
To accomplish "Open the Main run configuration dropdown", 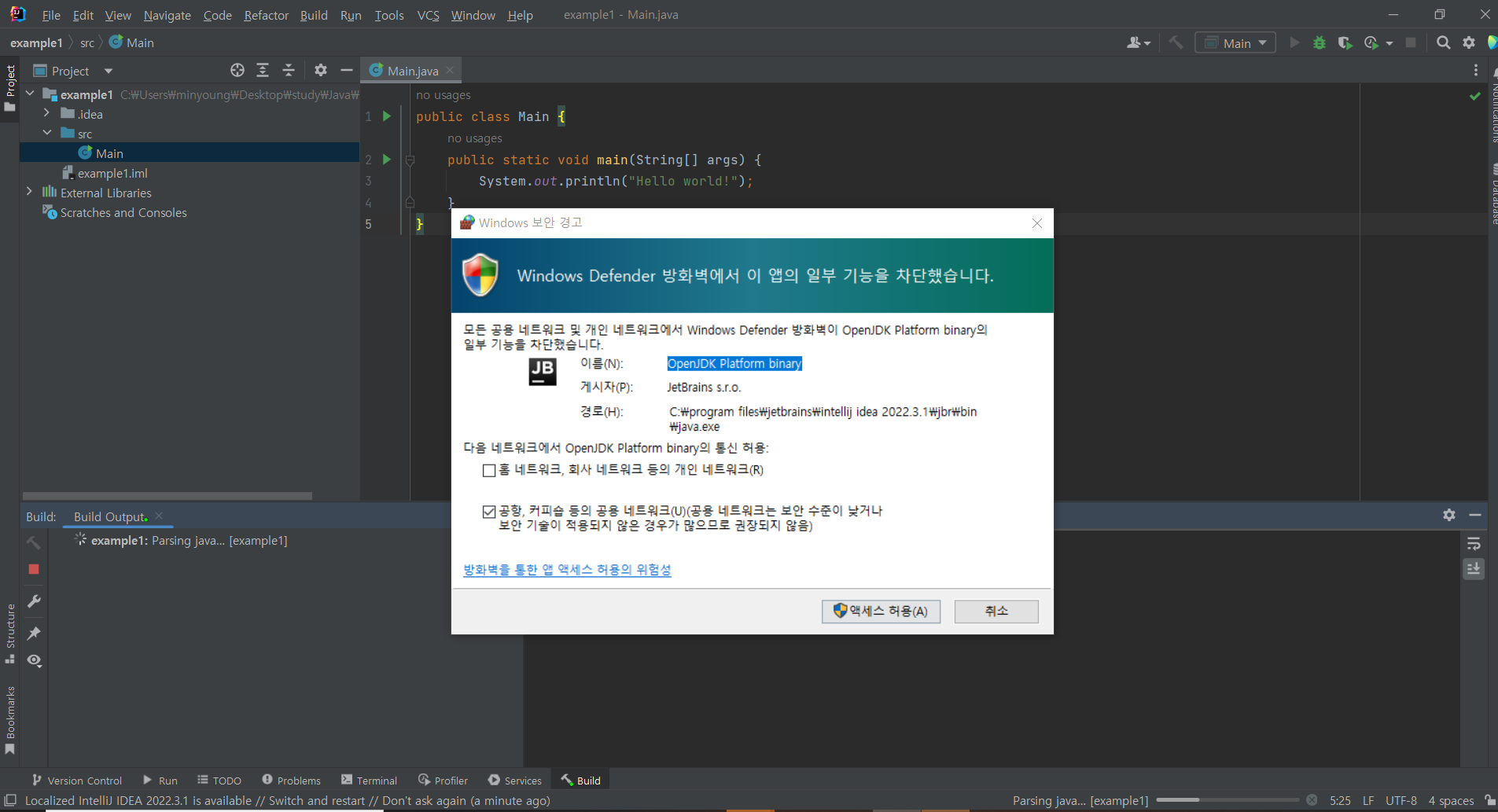I will (x=1235, y=42).
